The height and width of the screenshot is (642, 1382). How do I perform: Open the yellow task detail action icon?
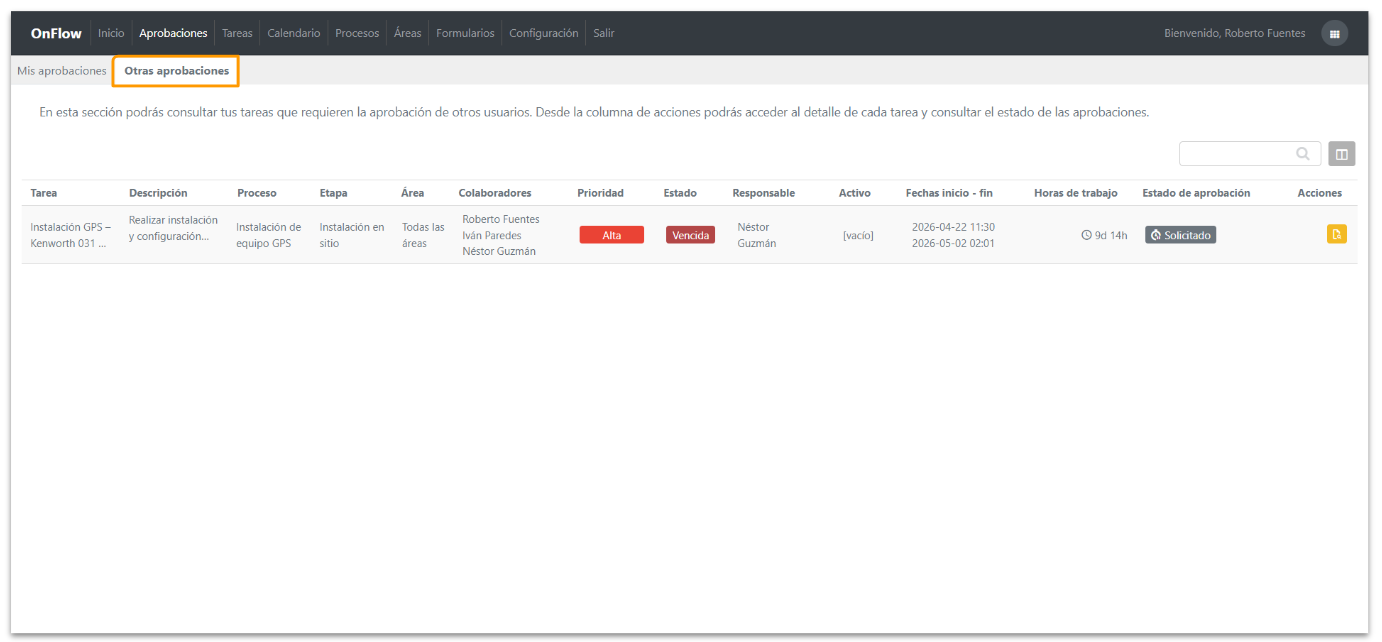[1336, 234]
